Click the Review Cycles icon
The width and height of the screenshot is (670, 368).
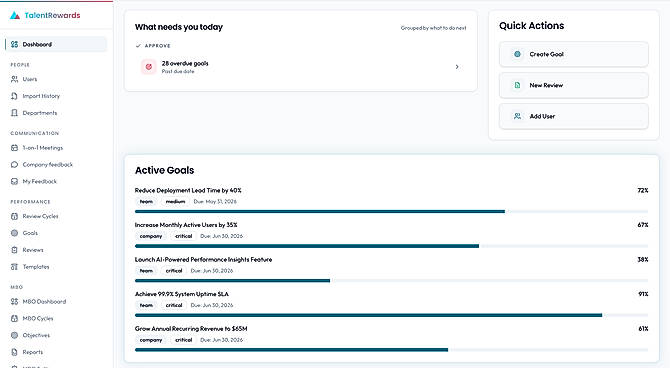point(15,216)
